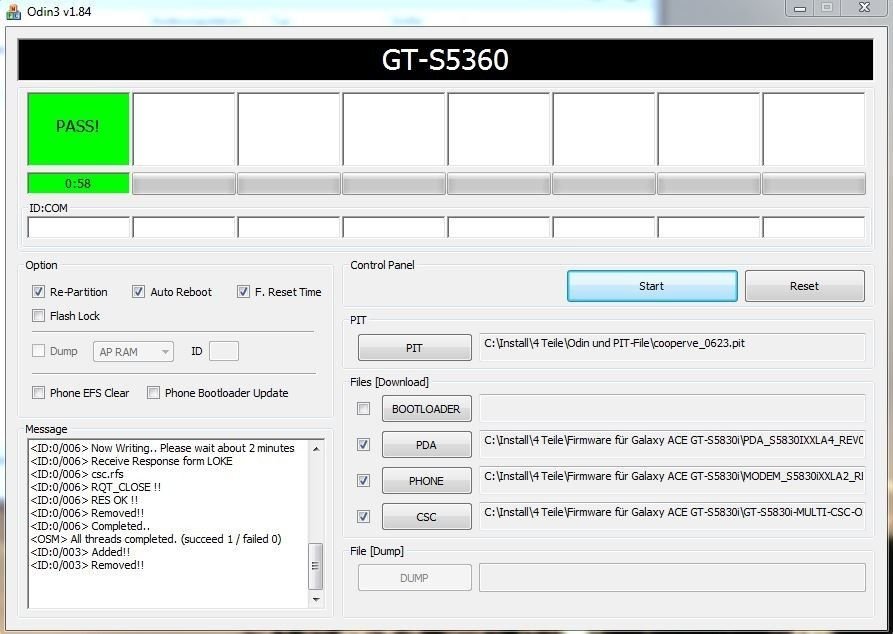
Task: Tick the Dump checkbox
Action: tap(38, 351)
